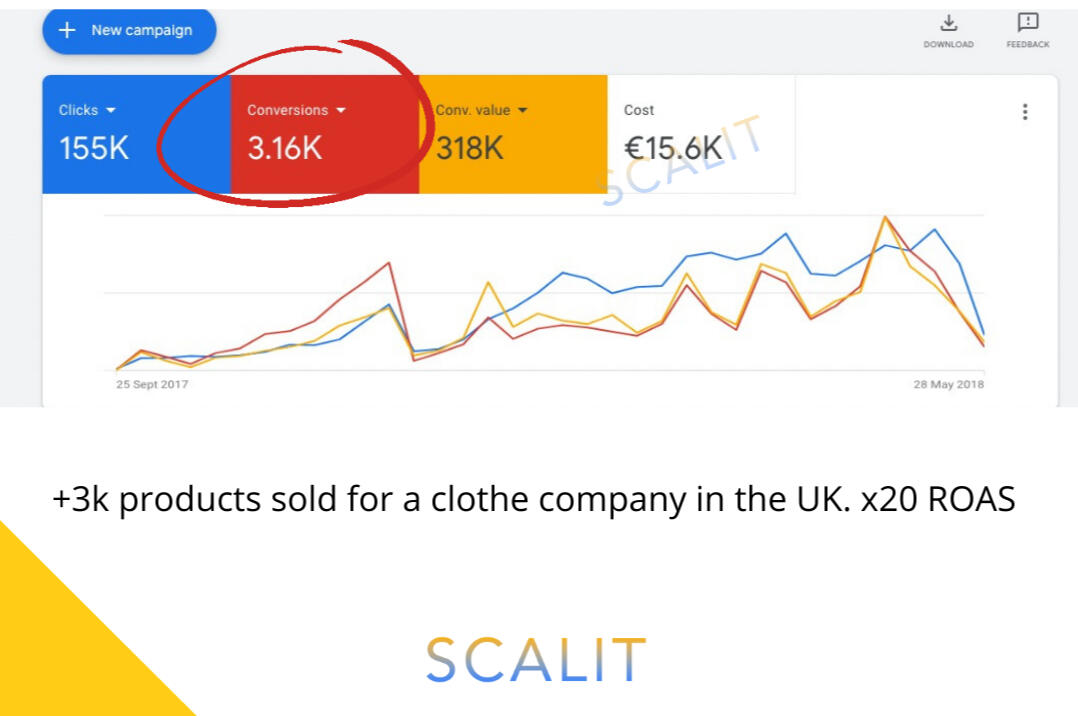This screenshot has width=1078, height=716.
Task: Expand the Conv. value dropdown arrow
Action: (x=522, y=110)
